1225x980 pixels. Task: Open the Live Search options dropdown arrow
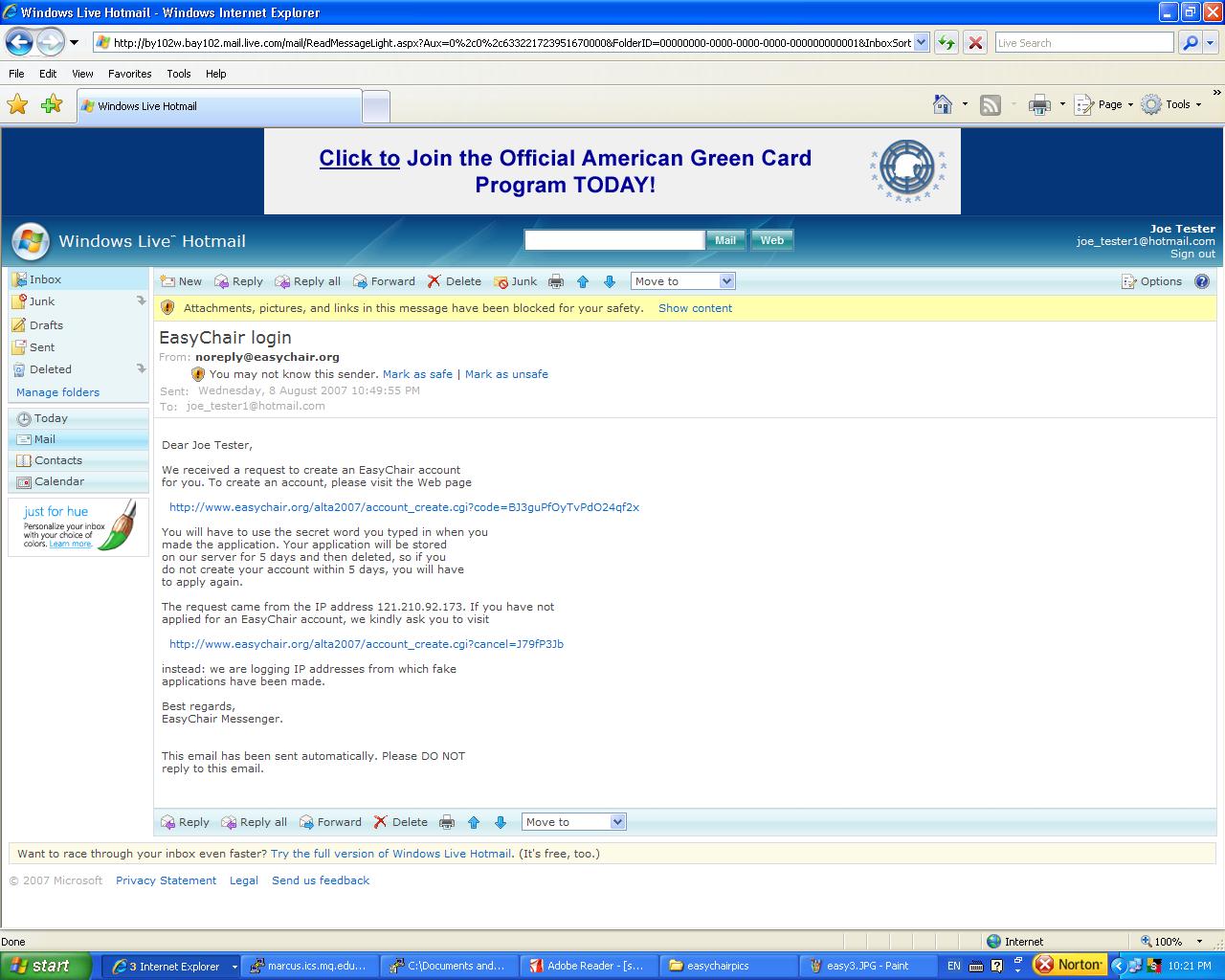[1212, 42]
